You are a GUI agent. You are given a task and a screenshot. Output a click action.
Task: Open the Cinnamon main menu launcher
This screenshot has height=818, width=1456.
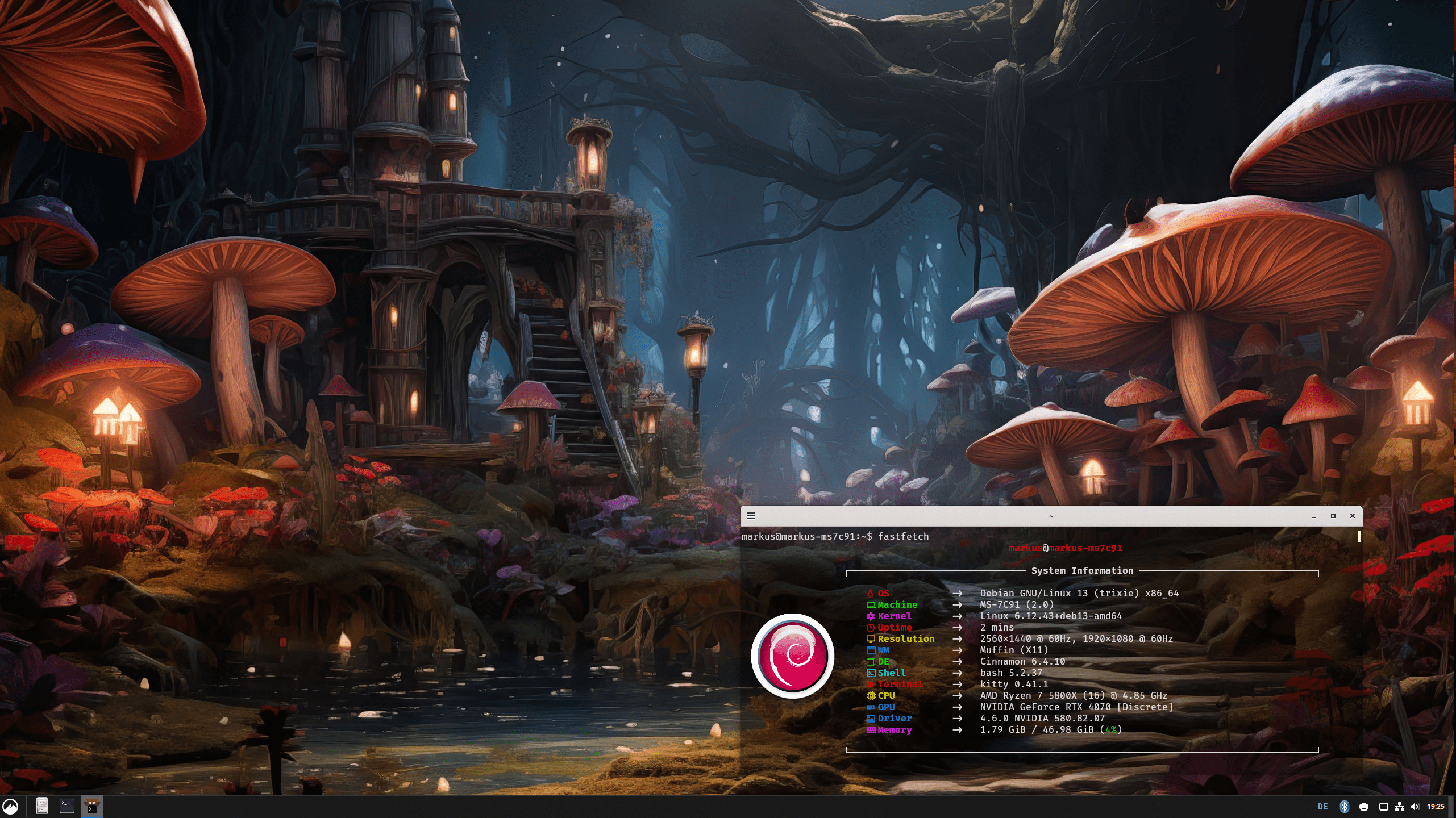[x=10, y=806]
